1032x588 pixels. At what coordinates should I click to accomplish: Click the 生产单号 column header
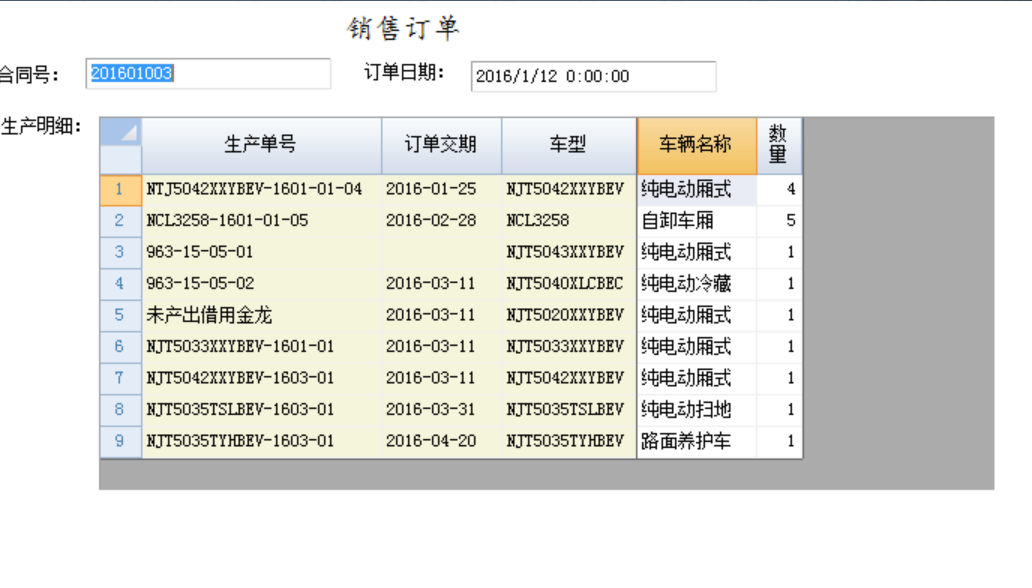coord(261,146)
